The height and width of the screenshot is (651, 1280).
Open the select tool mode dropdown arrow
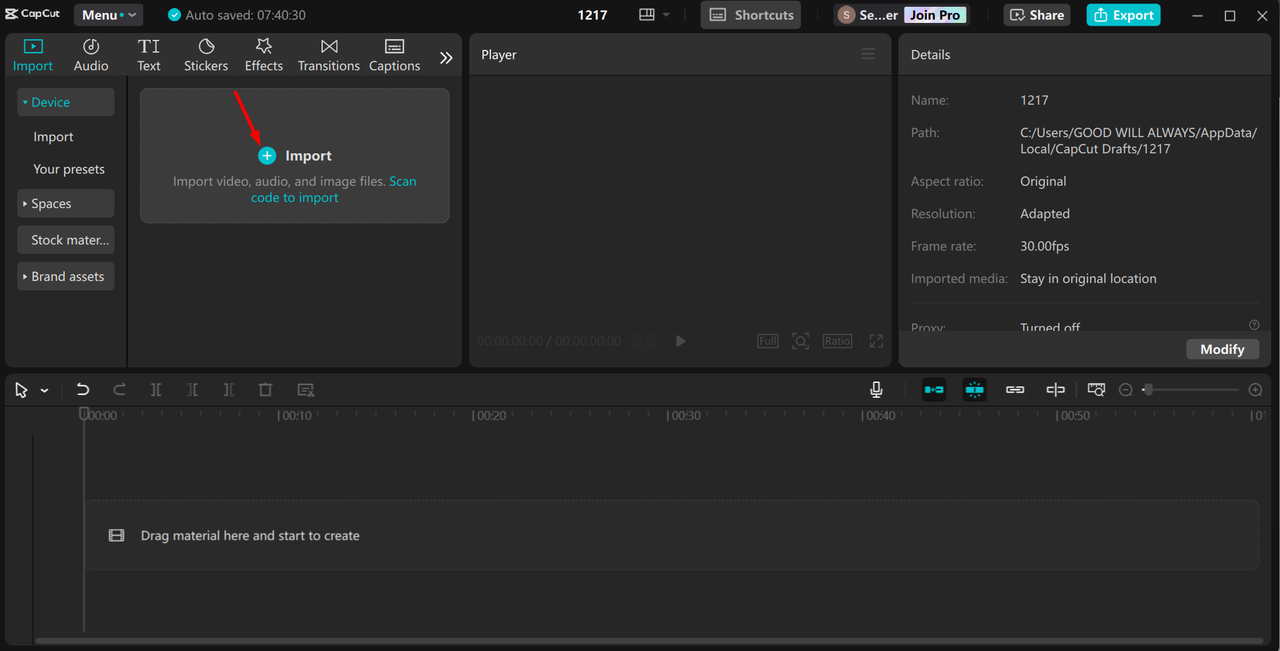tap(44, 391)
